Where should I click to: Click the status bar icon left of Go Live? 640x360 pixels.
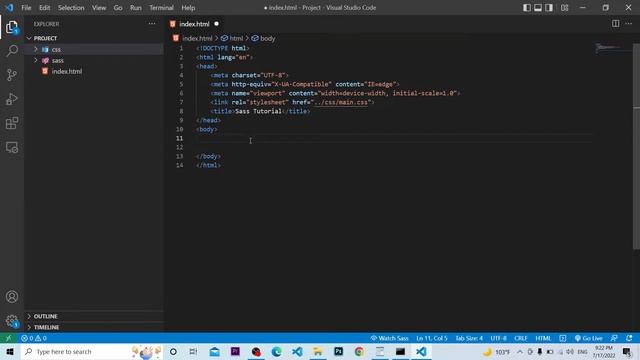click(x=563, y=338)
